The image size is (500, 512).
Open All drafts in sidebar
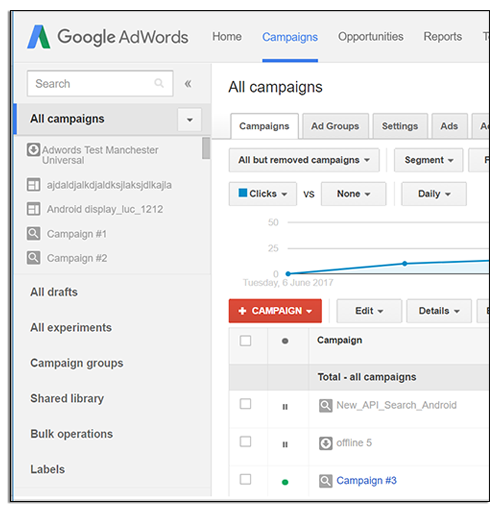tap(54, 292)
